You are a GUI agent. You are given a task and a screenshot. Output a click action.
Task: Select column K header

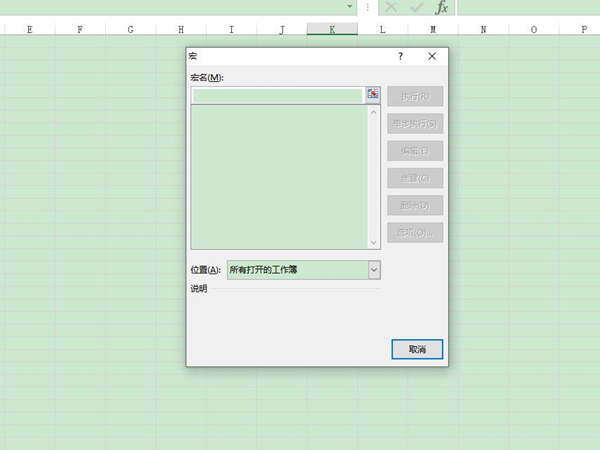(333, 30)
